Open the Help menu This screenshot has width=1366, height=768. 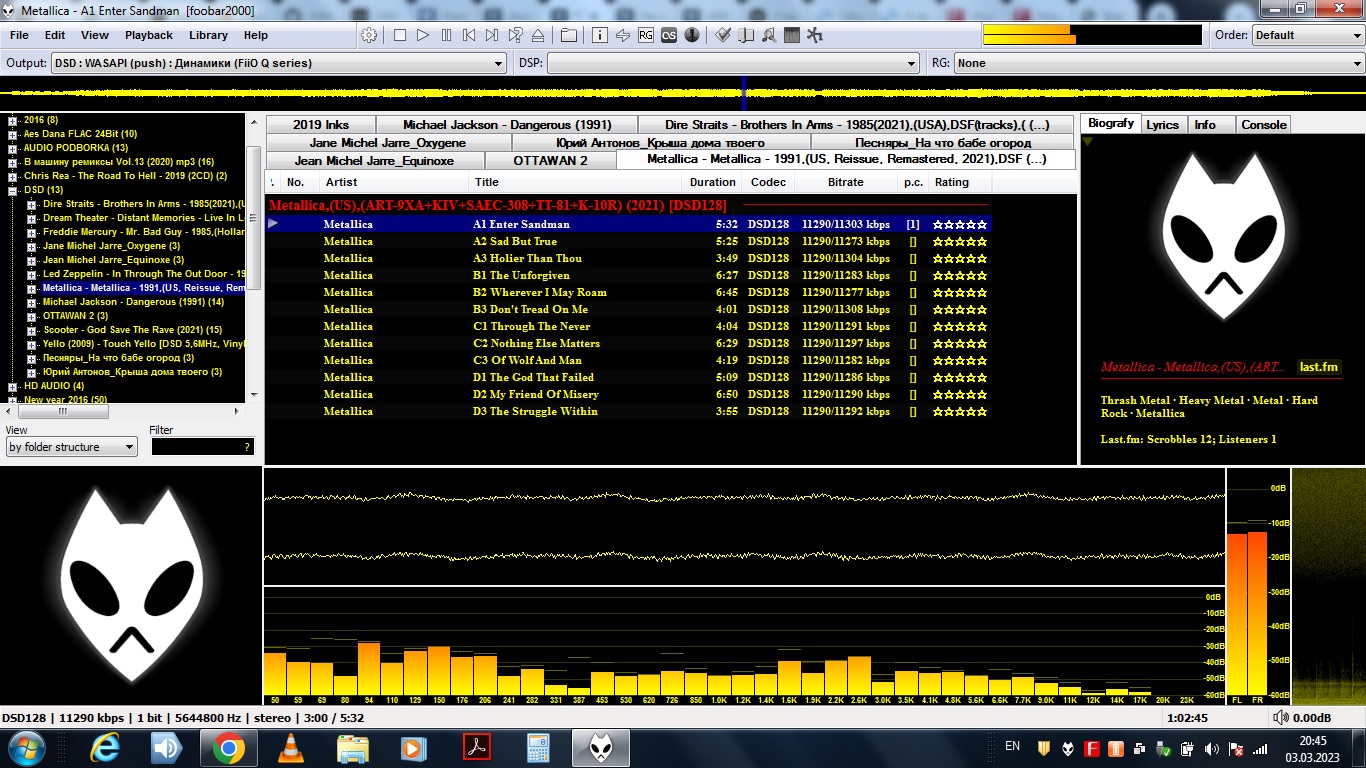[x=256, y=35]
